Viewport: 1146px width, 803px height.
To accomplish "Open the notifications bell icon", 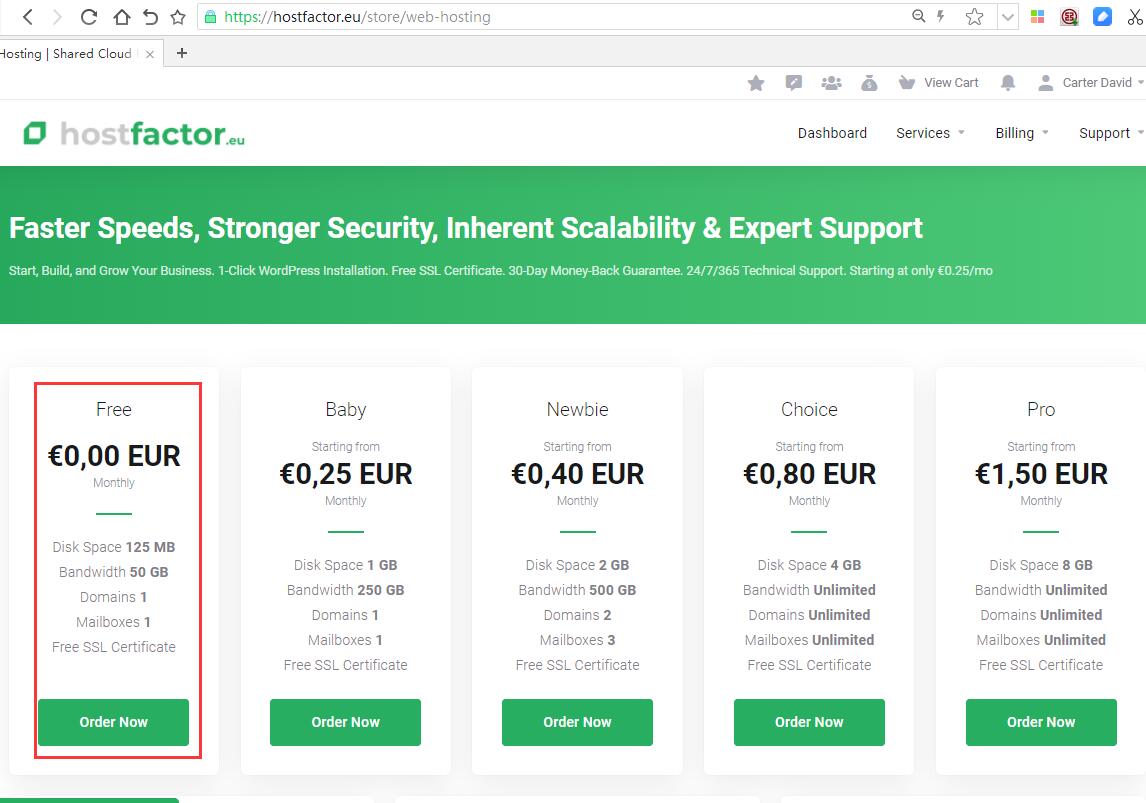I will pos(1008,83).
